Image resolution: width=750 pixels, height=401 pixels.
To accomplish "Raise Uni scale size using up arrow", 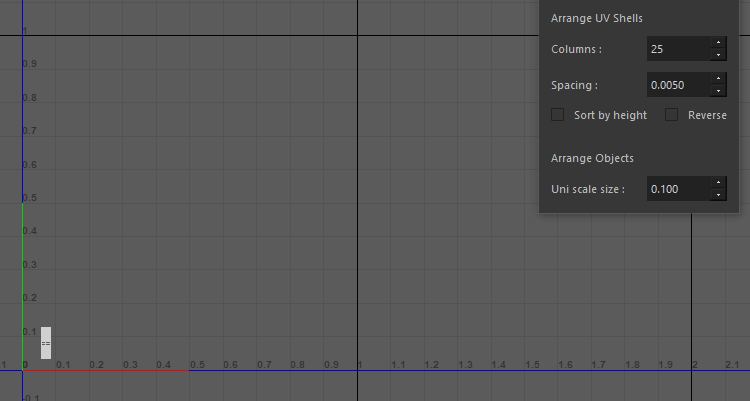I will (717, 182).
